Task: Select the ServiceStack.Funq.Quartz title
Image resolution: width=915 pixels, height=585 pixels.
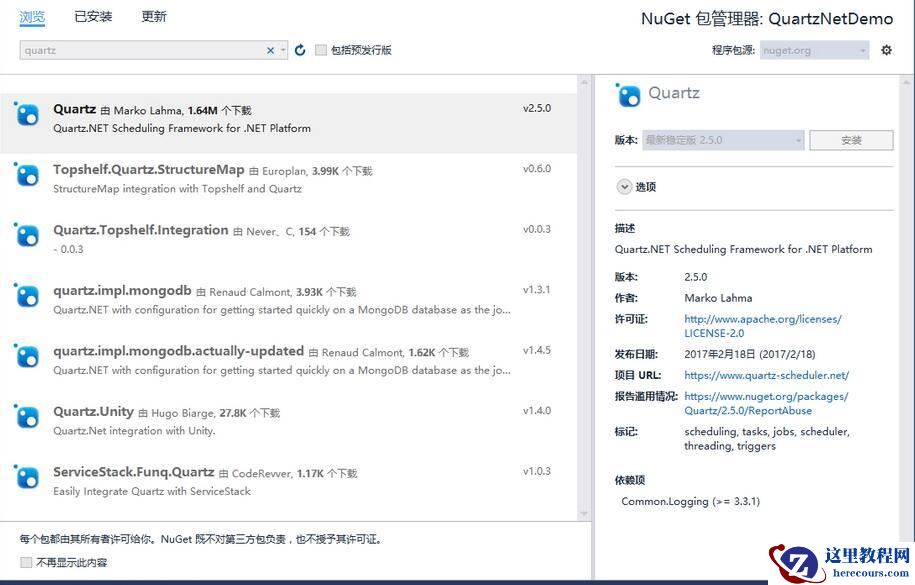Action: (x=134, y=472)
